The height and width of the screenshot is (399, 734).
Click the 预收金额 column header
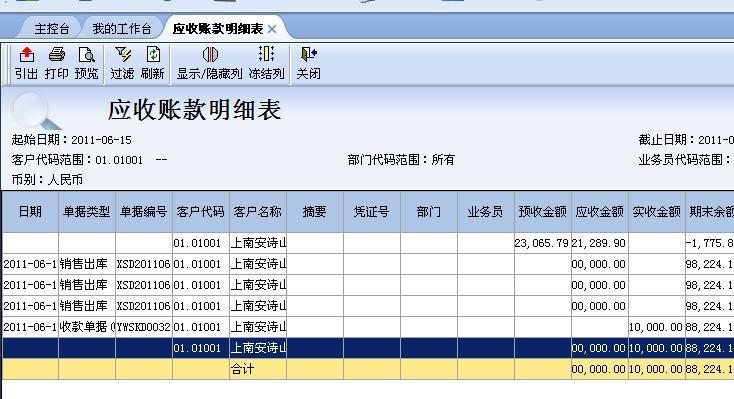pyautogui.click(x=543, y=212)
